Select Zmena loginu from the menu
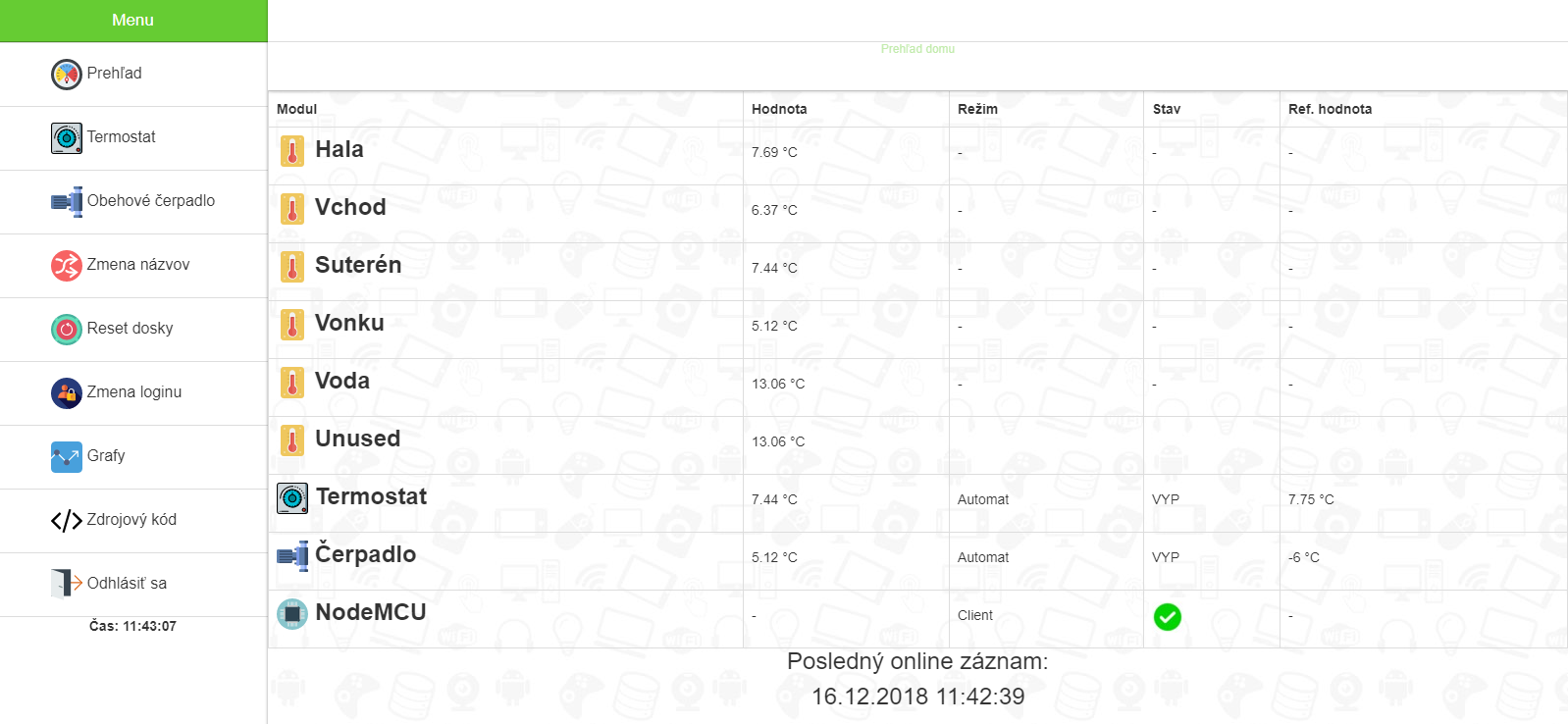Viewport: 1568px width, 724px height. pos(134,392)
